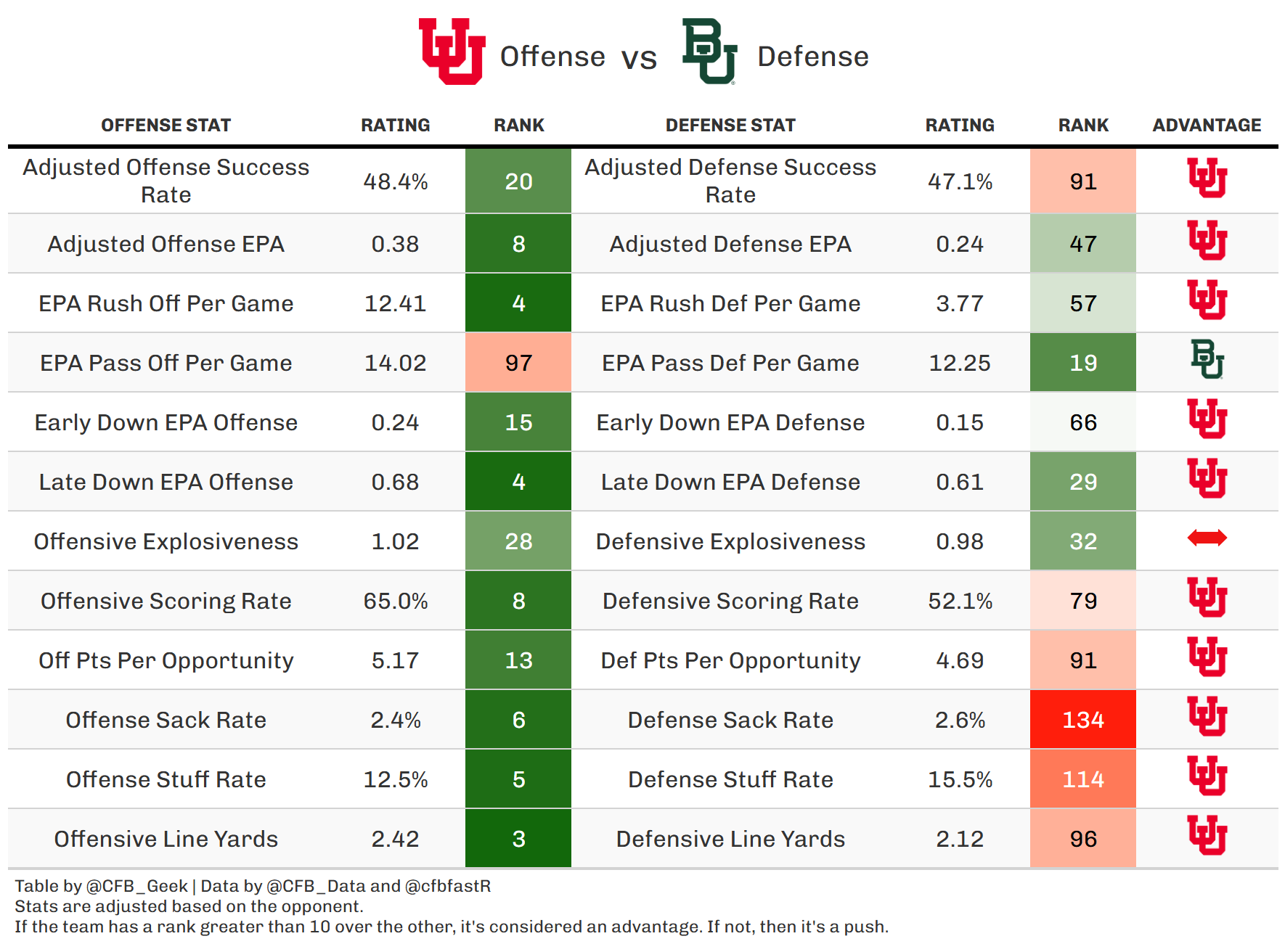The height and width of the screenshot is (952, 1285).
Task: Click the Utah logo in the title
Action: (x=452, y=52)
